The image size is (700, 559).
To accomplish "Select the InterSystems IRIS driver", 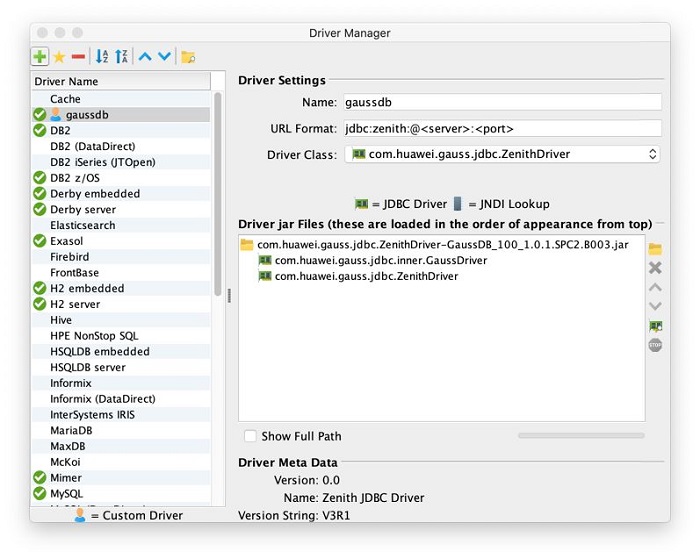I will [121, 415].
